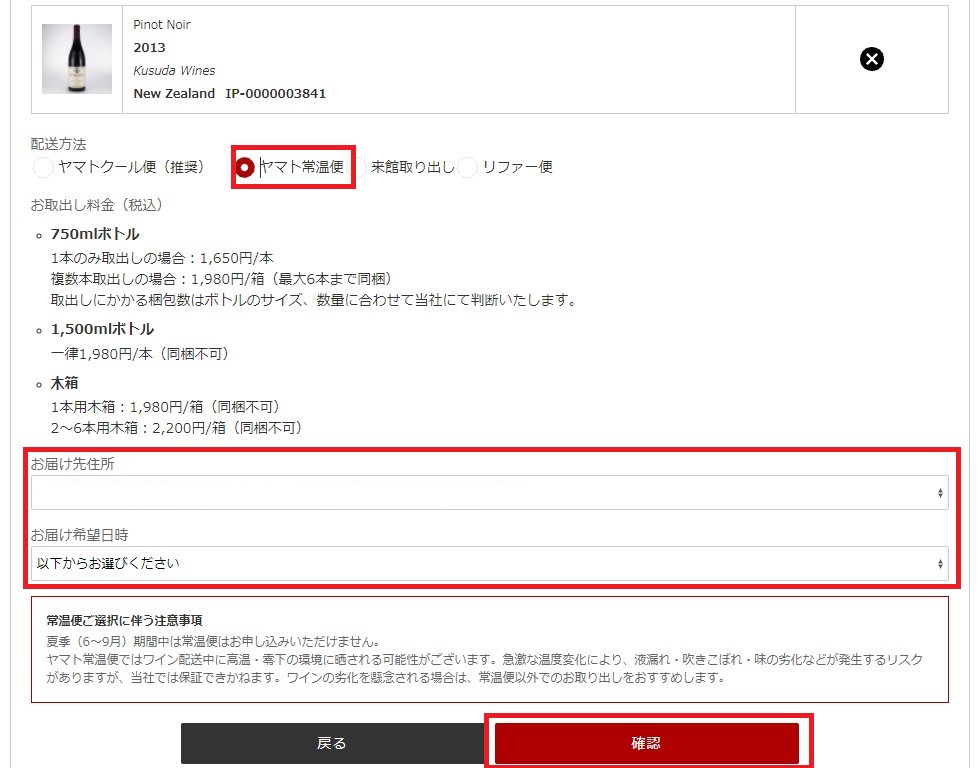Click the 2013 vintage year text
978x768 pixels.
[150, 47]
